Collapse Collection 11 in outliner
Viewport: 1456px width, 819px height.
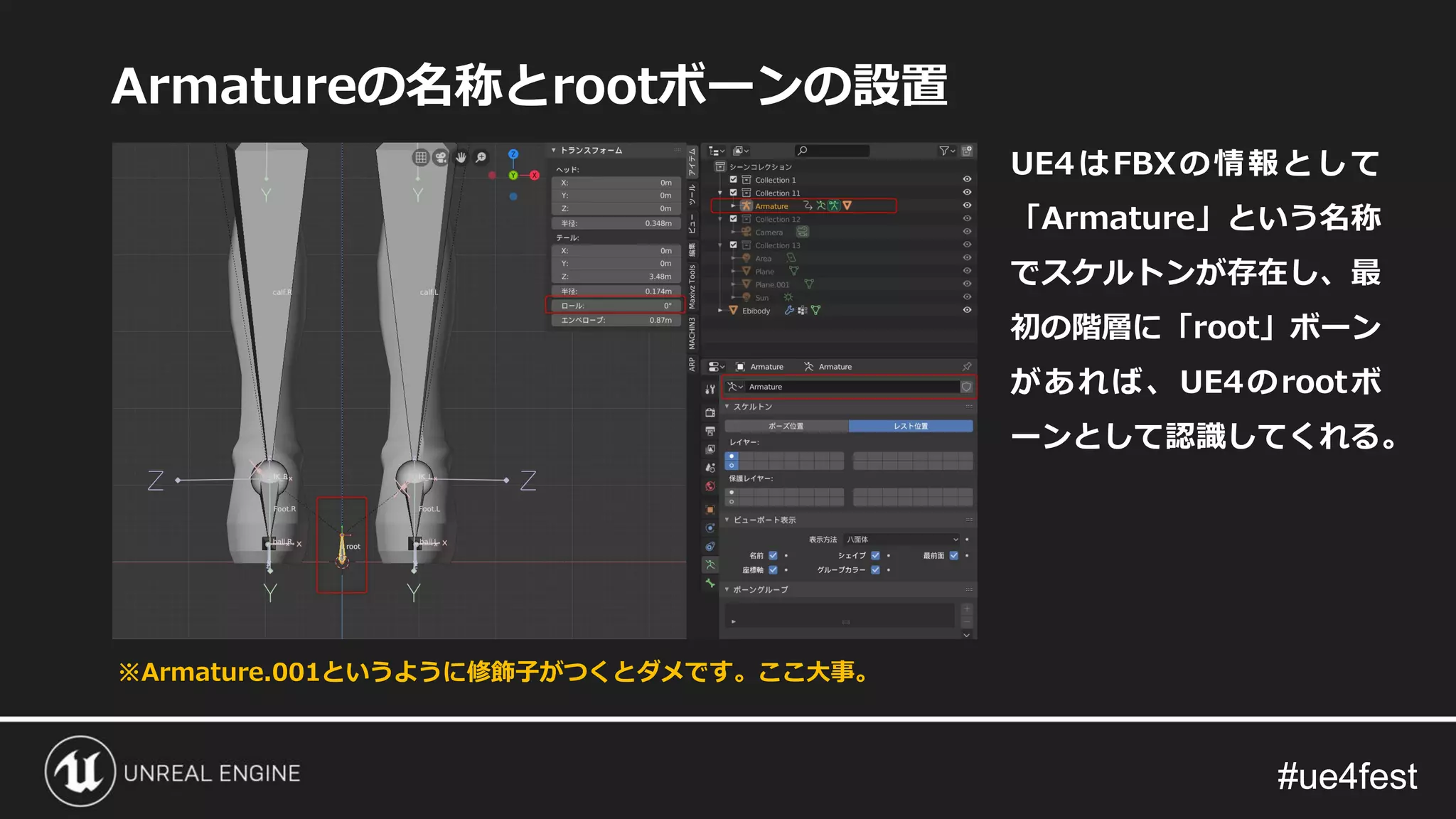click(x=720, y=193)
